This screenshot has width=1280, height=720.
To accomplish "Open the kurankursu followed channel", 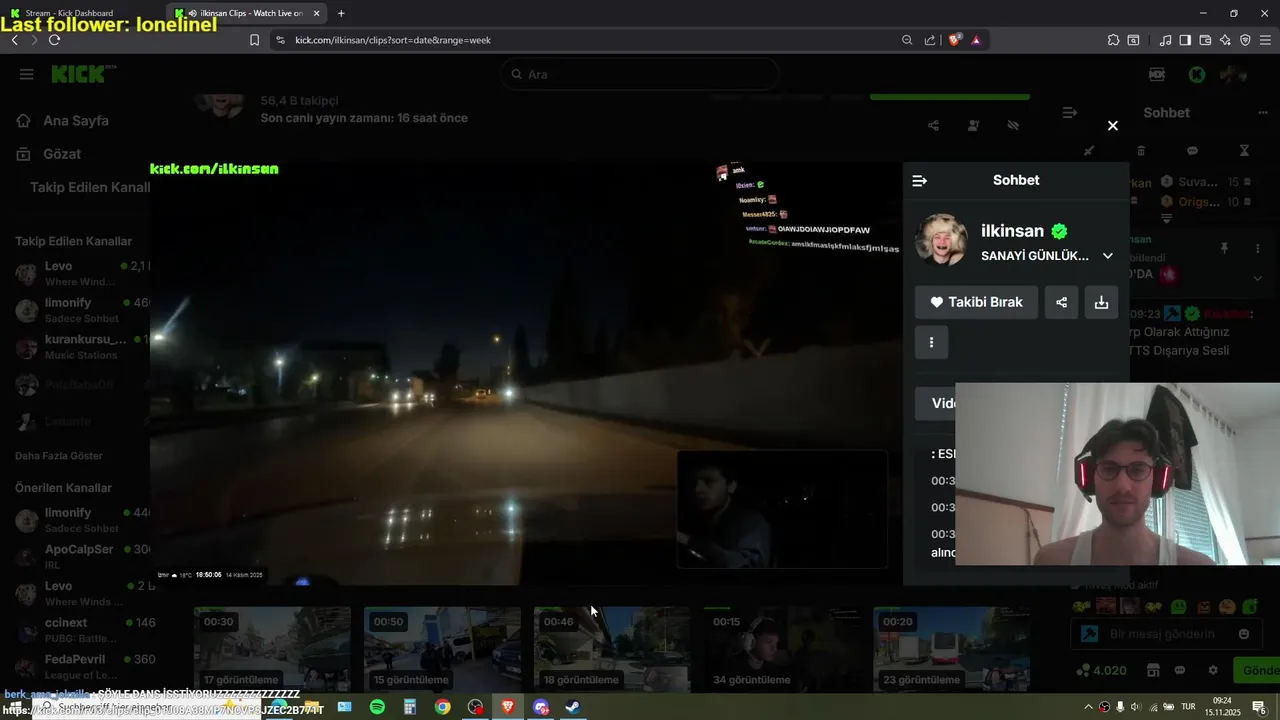I will pyautogui.click(x=80, y=347).
